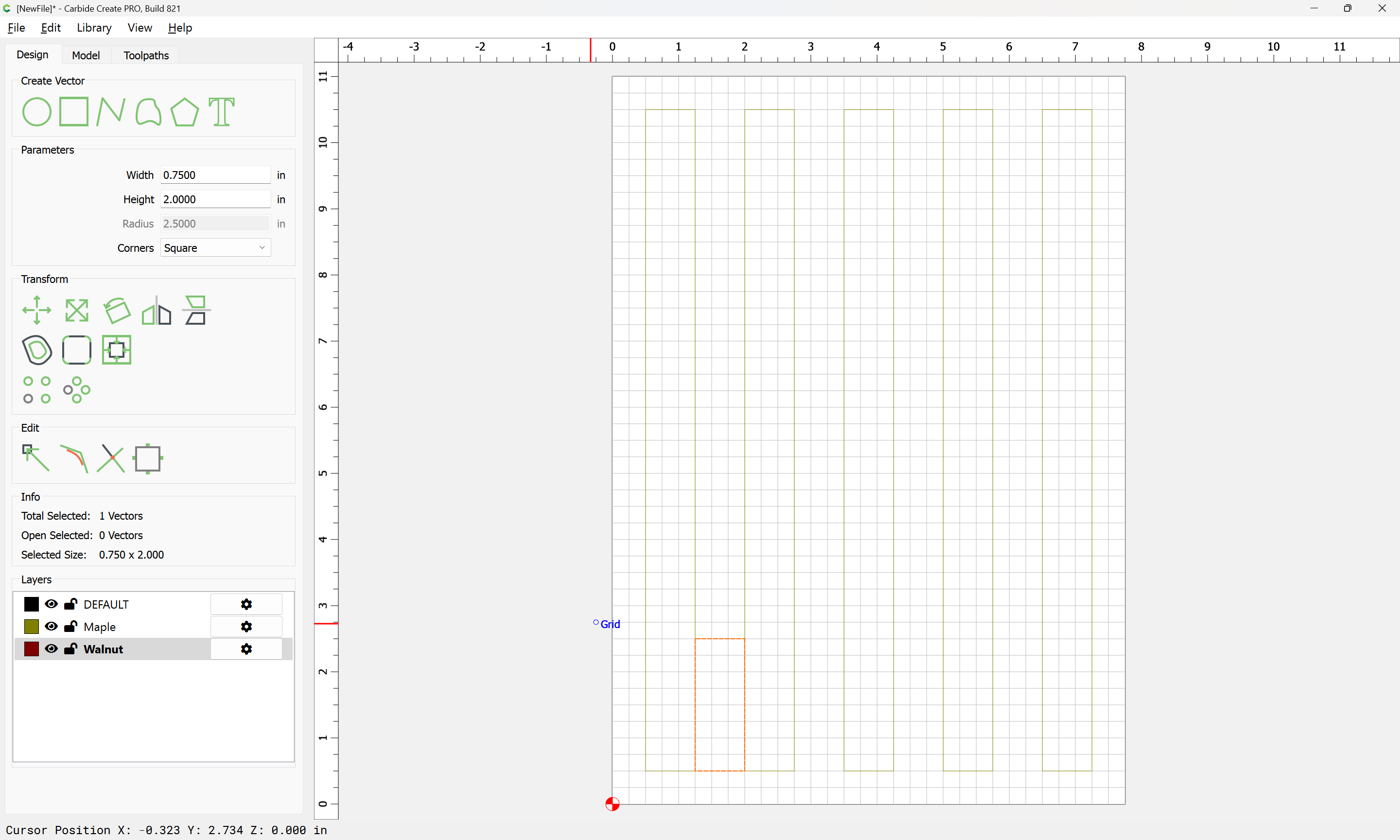Open the Corners dropdown
1400x840 pixels.
(215, 248)
